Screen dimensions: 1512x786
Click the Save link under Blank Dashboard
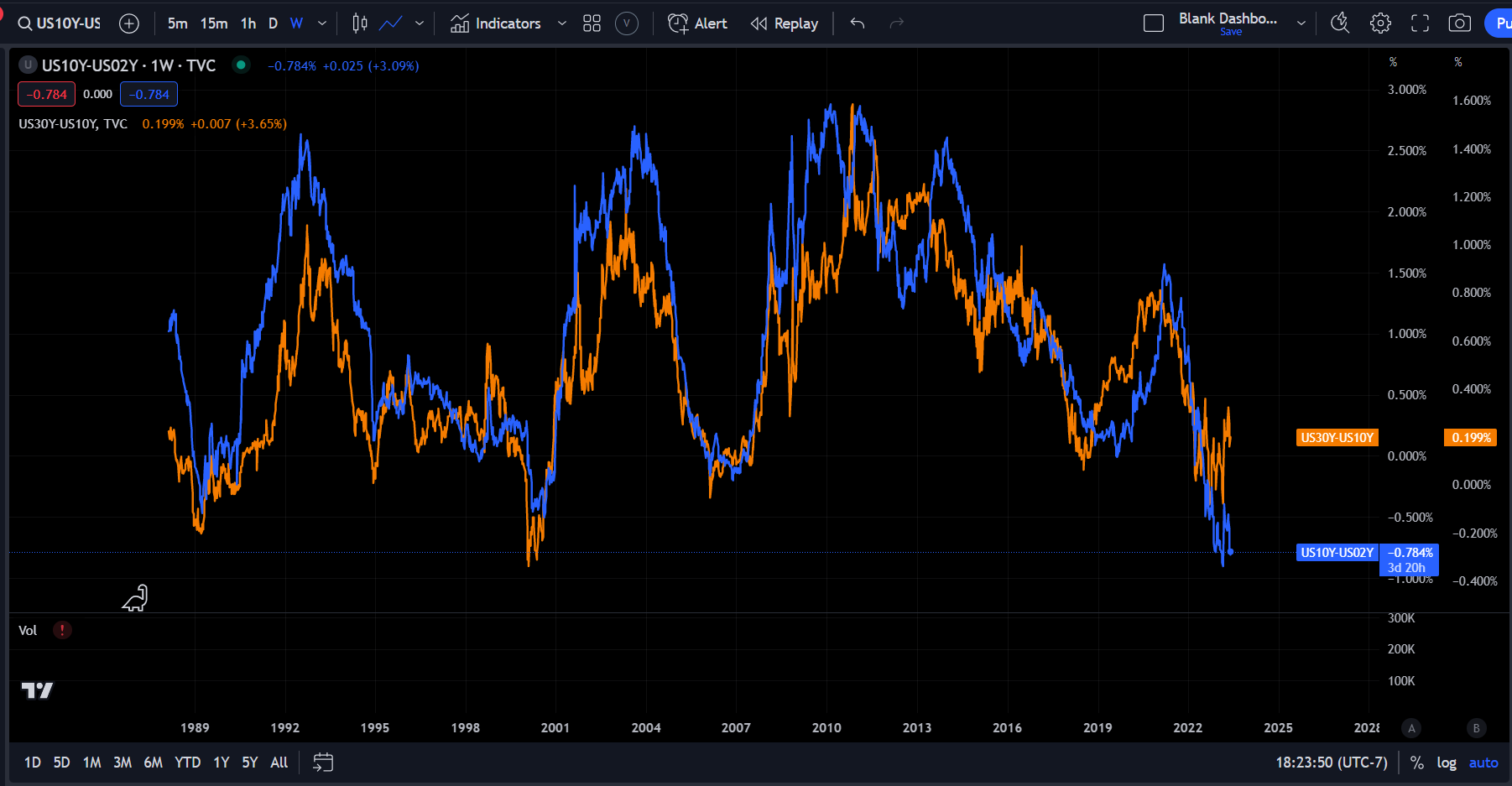coord(1230,31)
